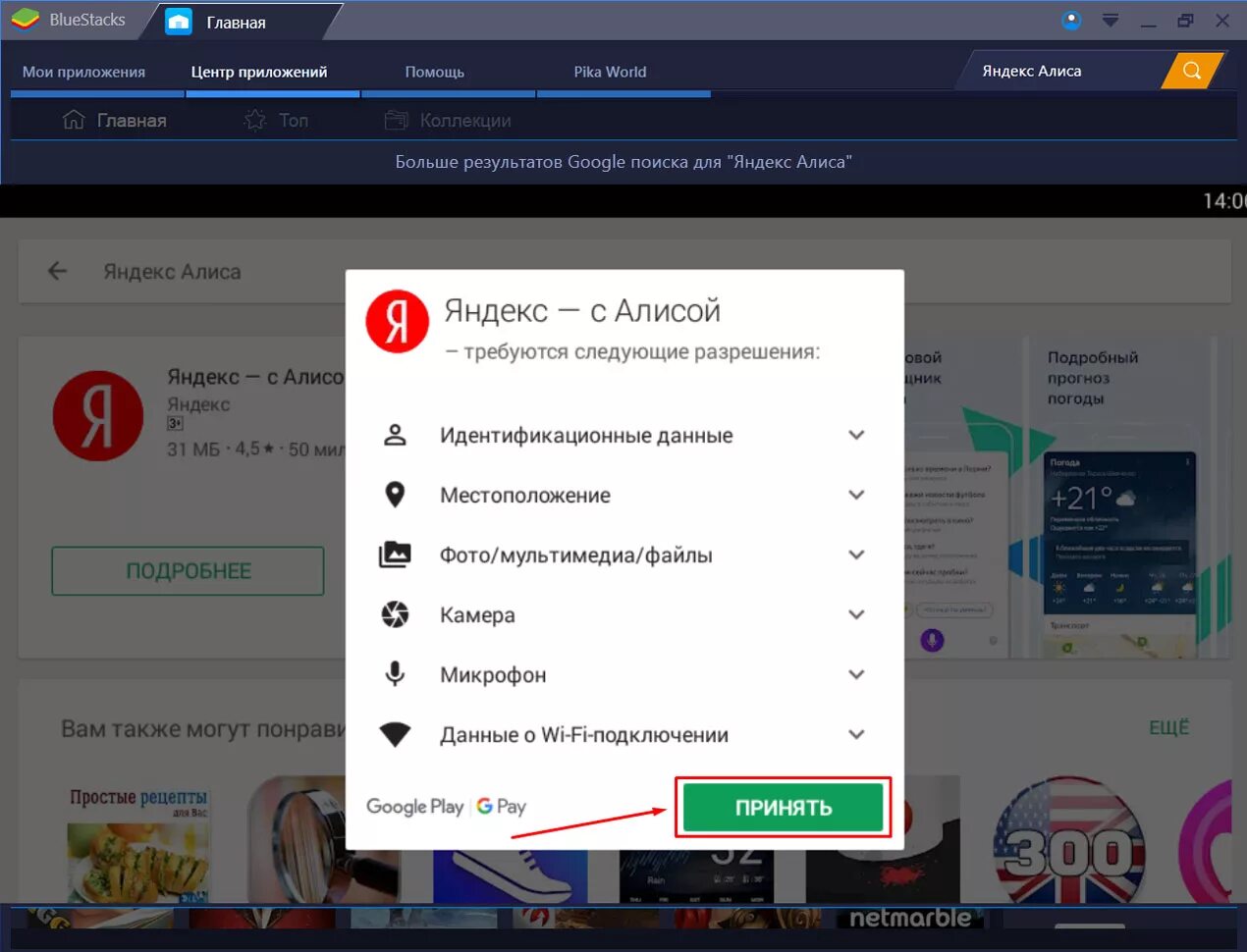
Task: Go to Главная in app center navigation
Action: 115,121
